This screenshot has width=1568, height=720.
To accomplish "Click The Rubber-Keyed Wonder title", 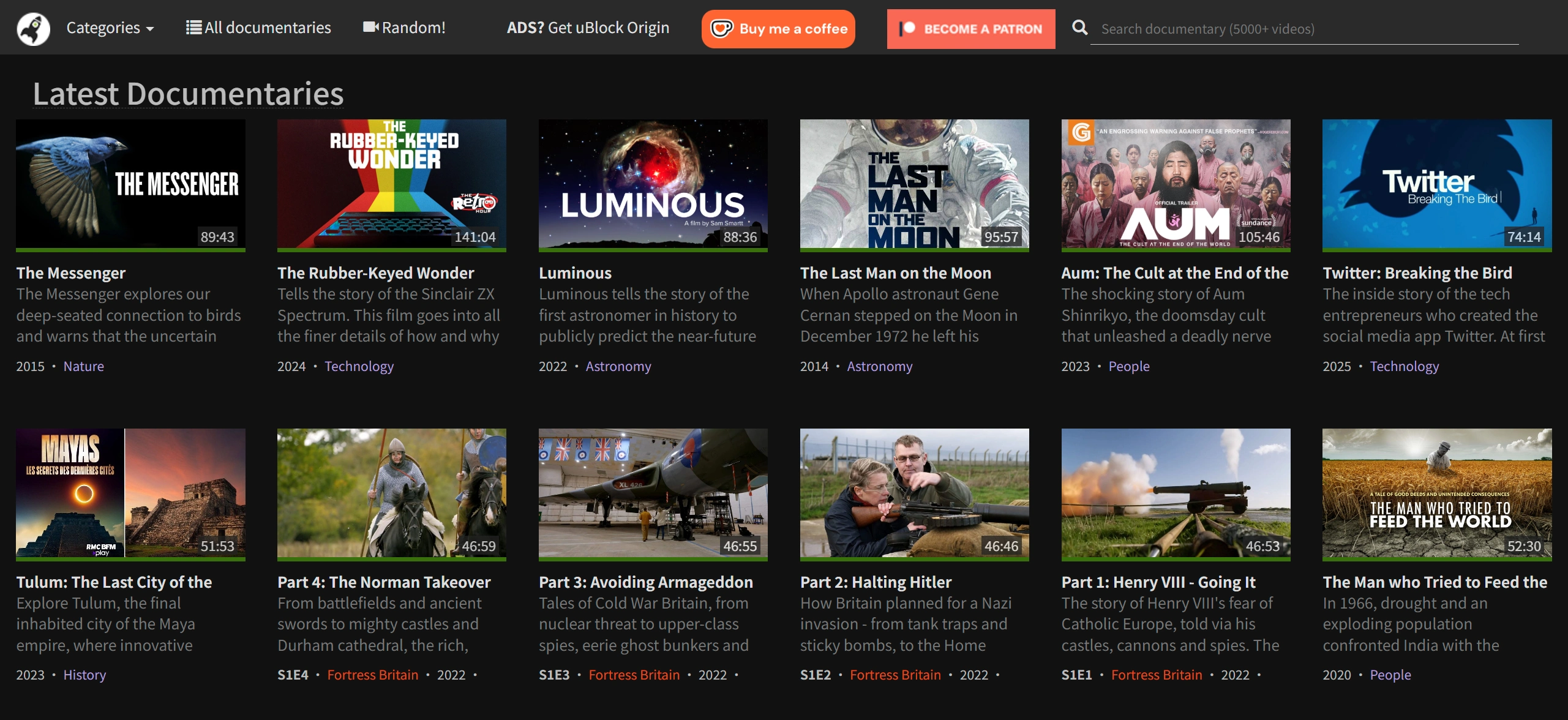I will (376, 273).
